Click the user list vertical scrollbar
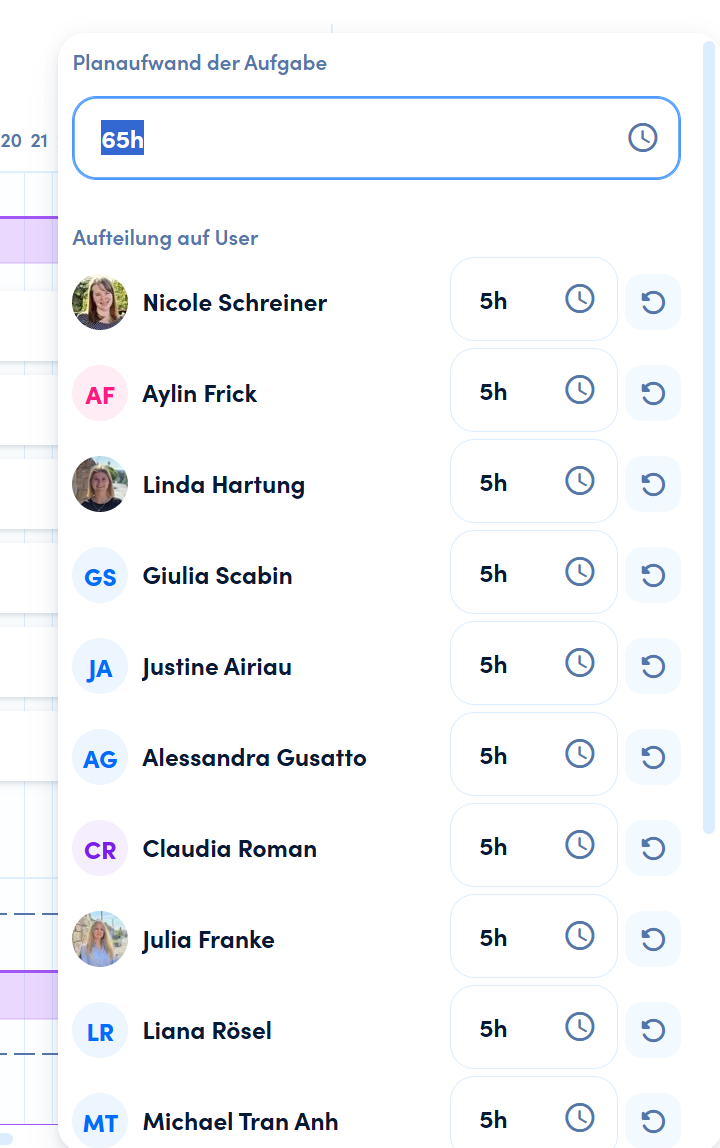 [709, 440]
